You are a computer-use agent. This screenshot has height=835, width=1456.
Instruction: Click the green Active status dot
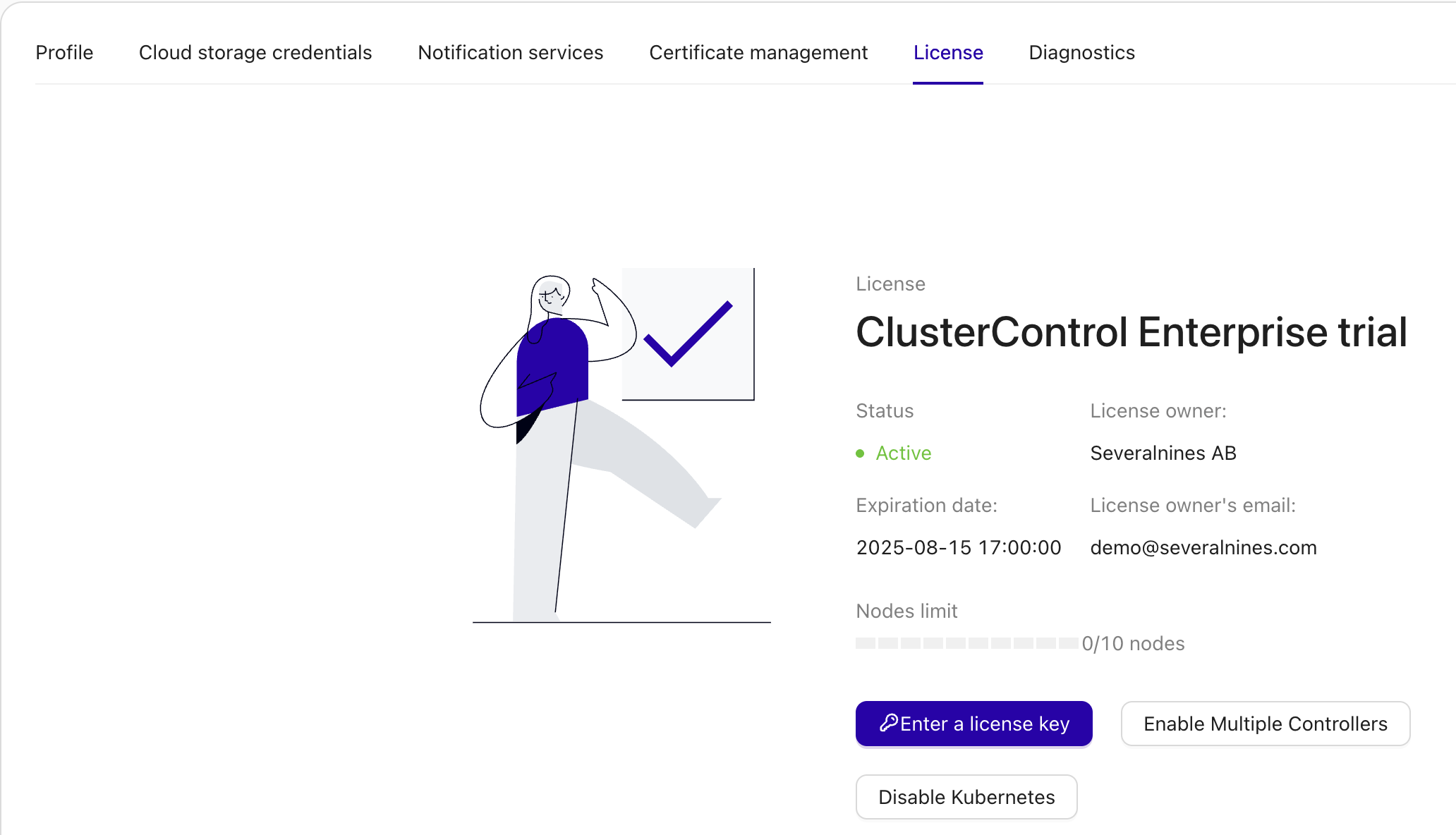(x=860, y=453)
